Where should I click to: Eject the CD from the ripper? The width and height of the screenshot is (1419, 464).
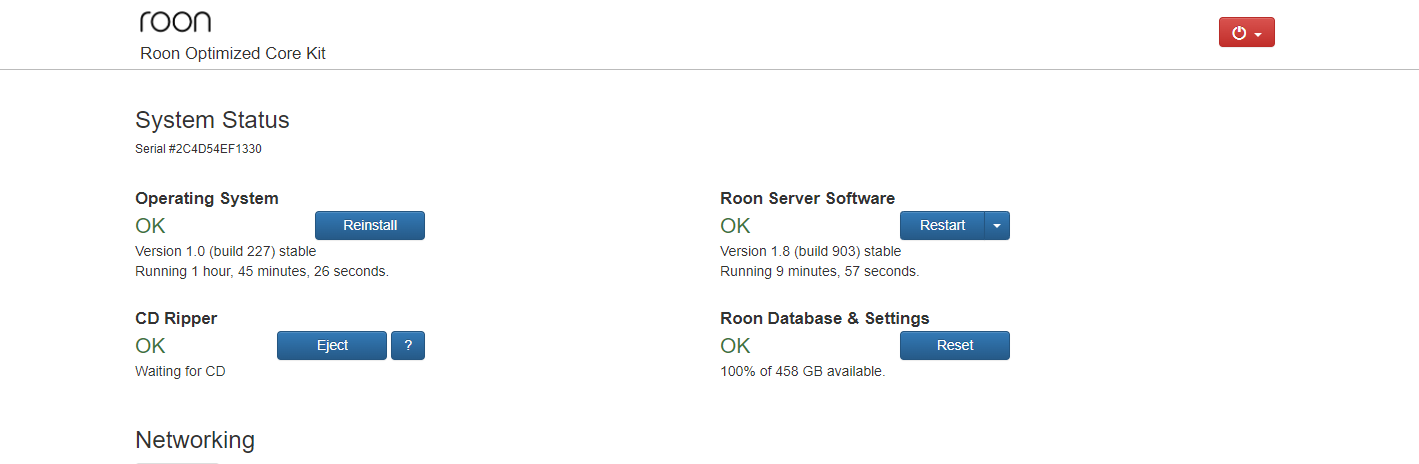(x=332, y=345)
